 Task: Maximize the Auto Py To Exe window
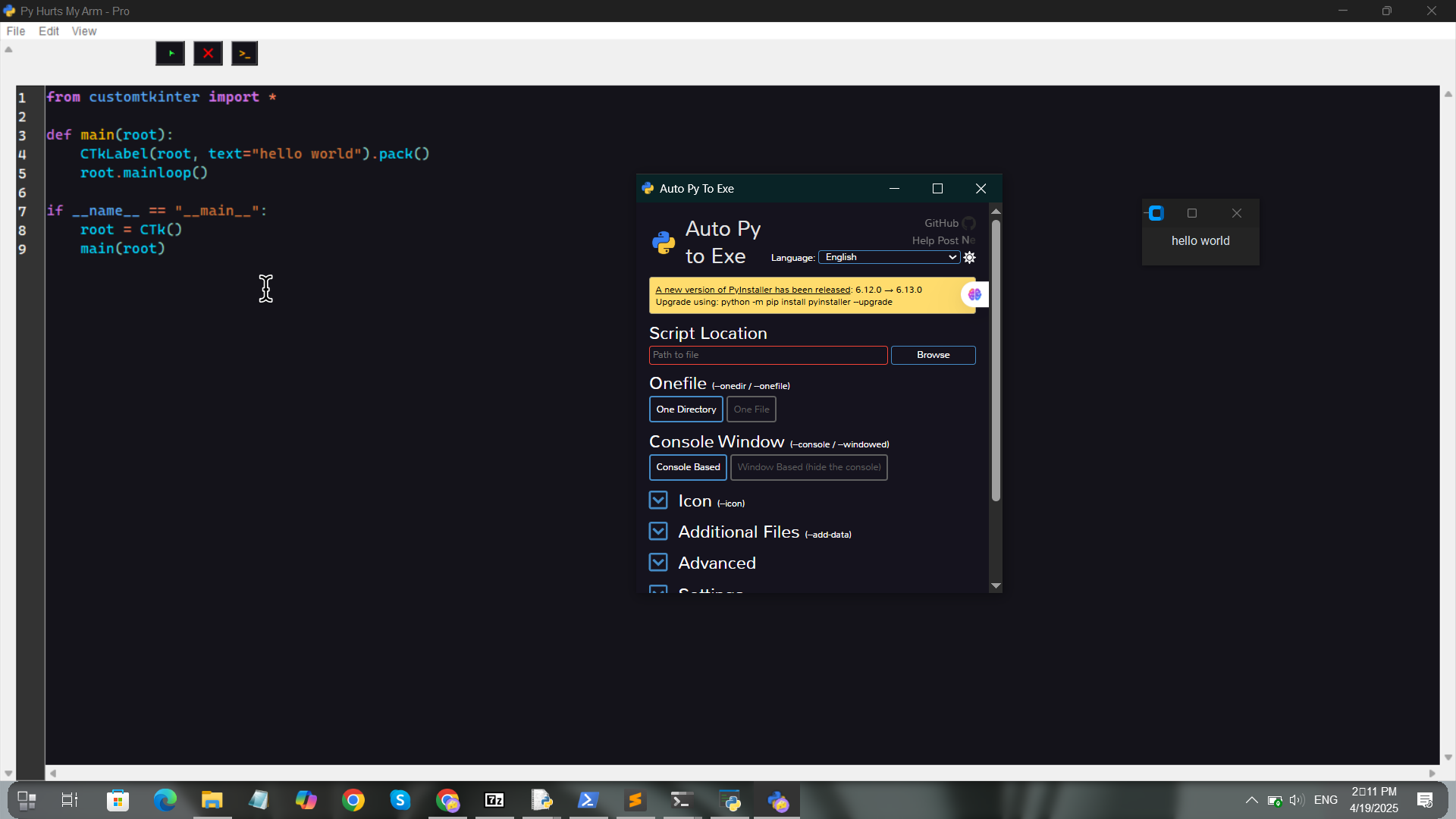pos(937,189)
